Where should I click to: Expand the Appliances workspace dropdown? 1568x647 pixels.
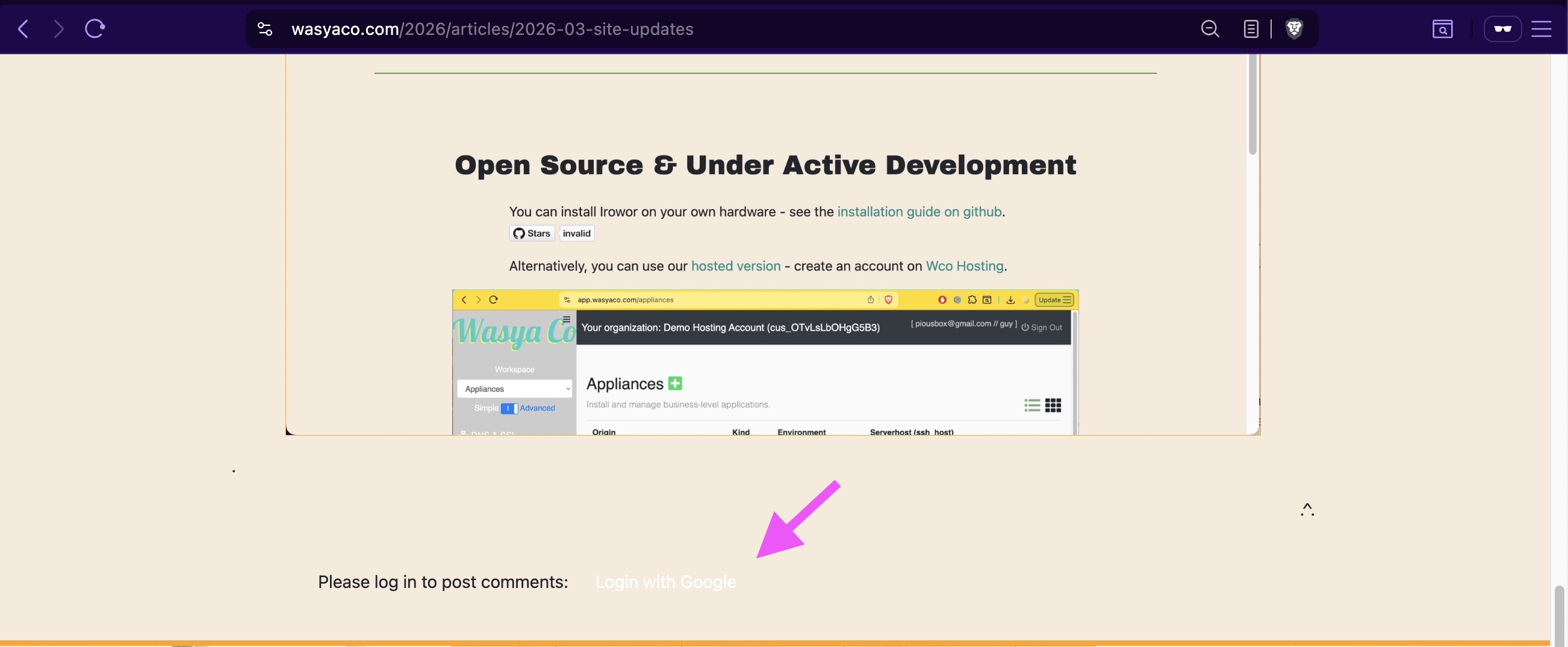(514, 389)
